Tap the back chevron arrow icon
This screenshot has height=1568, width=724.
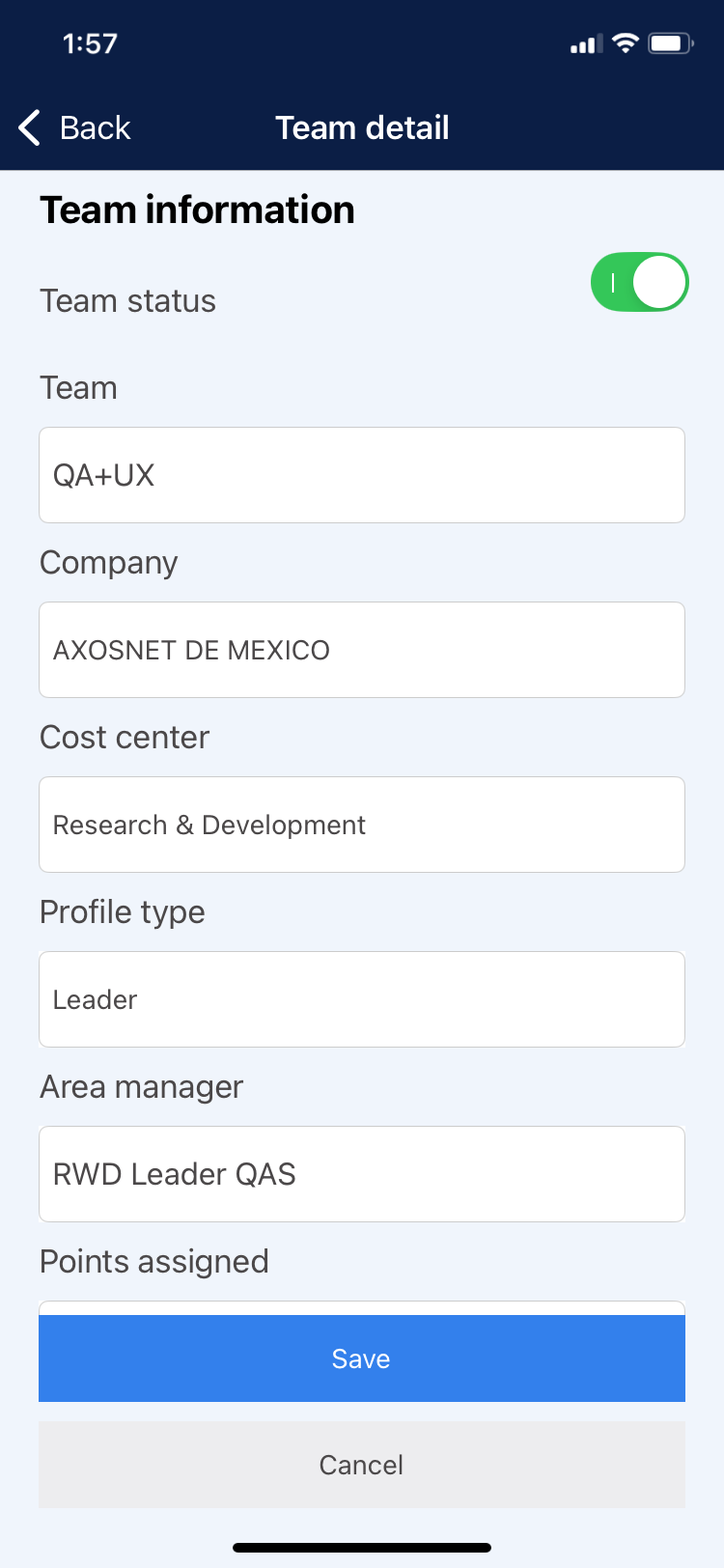coord(30,127)
